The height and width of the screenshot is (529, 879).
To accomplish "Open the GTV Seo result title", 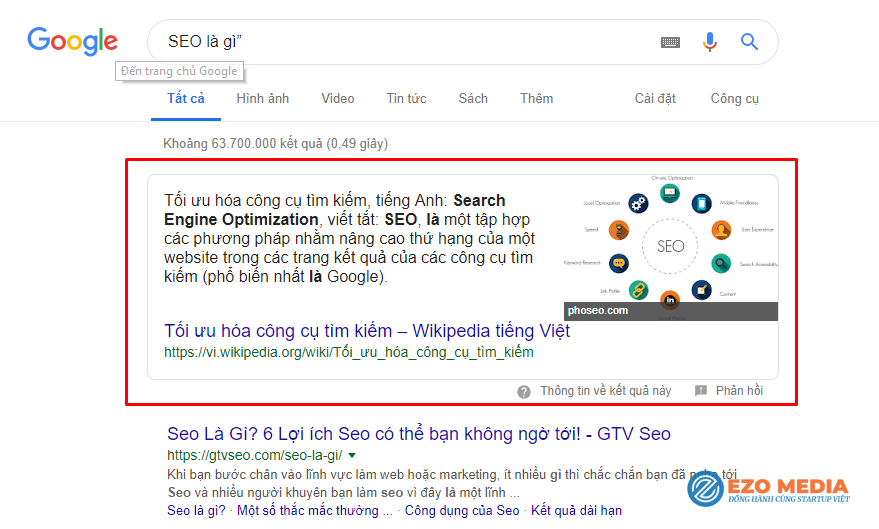I will coord(419,434).
